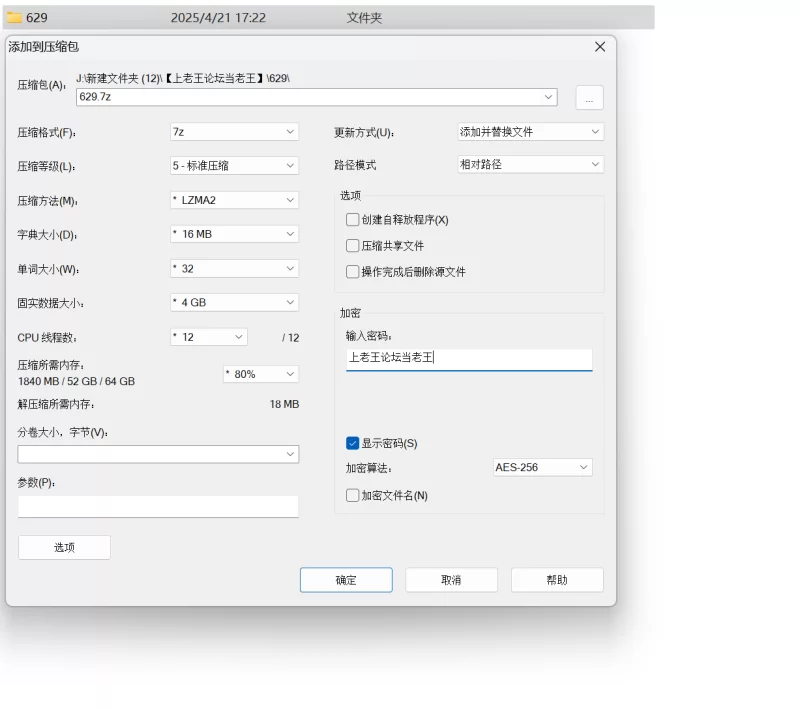Open the CPU 线程数 12 dropdown
This screenshot has height=709, width=800.
point(209,337)
